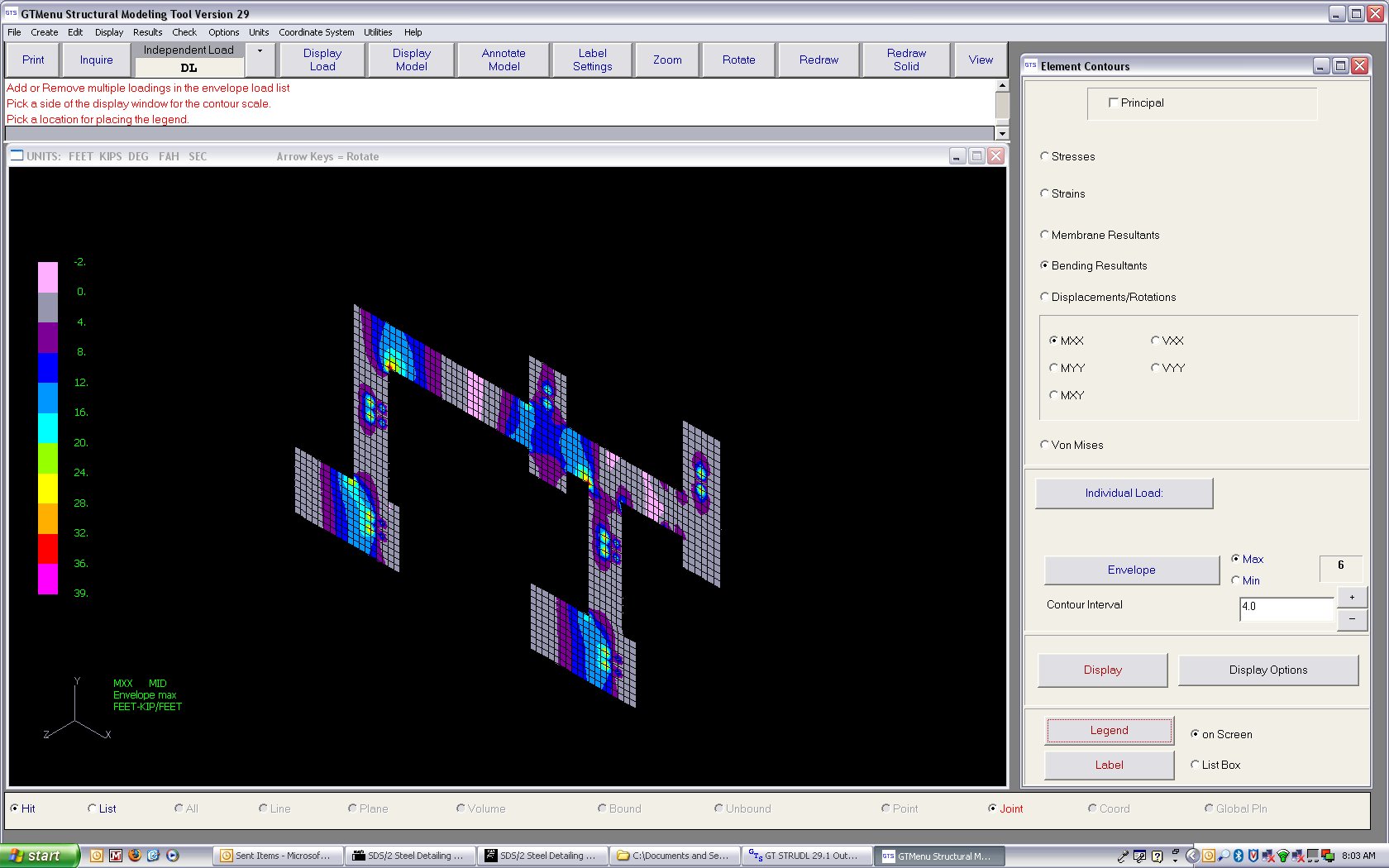Click the Inquire toolbar button
This screenshot has width=1389, height=868.
click(x=97, y=60)
